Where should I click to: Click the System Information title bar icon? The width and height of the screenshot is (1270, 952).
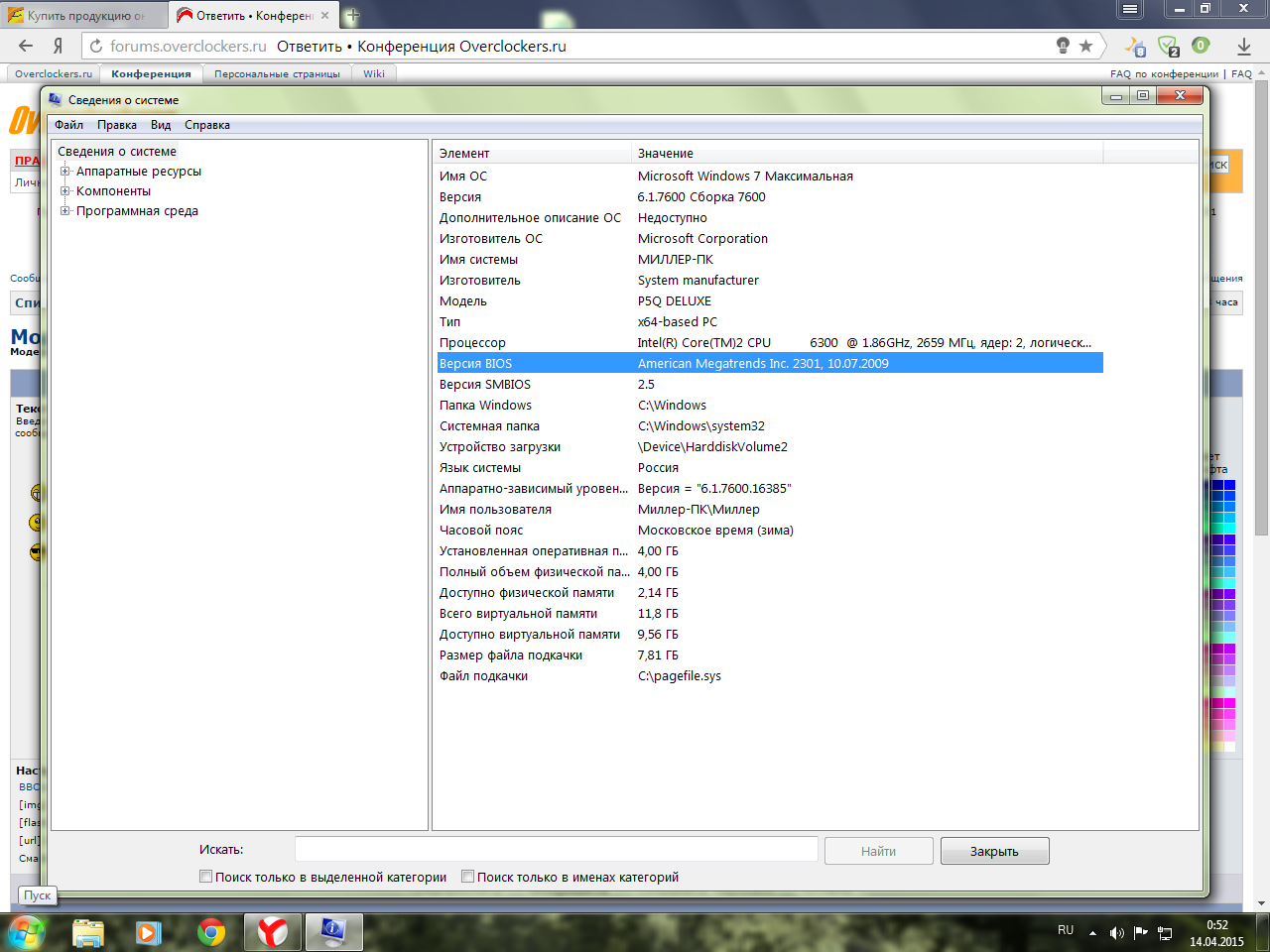56,99
